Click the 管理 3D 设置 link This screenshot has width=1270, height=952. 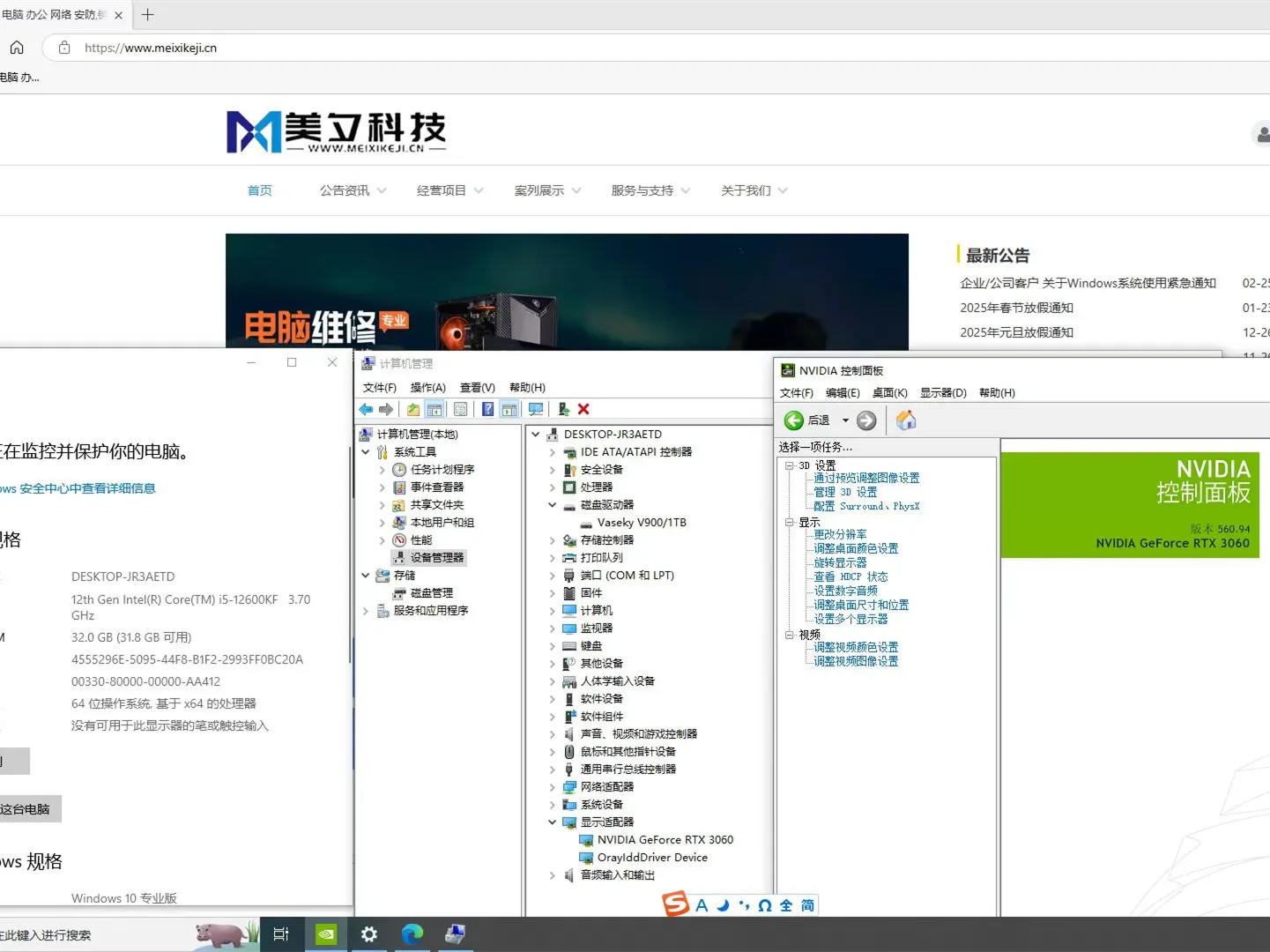click(x=845, y=492)
